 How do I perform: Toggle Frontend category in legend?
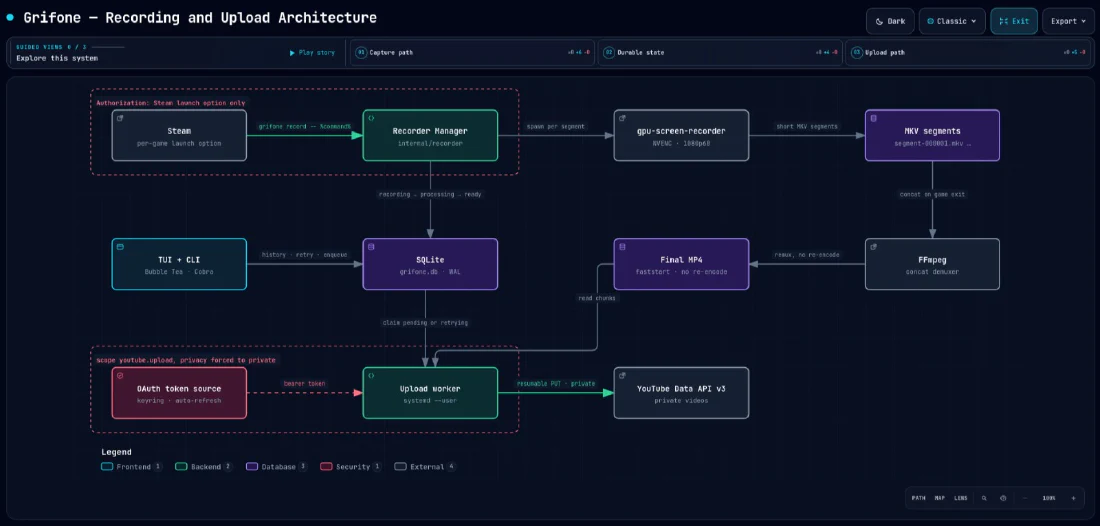coord(132,466)
